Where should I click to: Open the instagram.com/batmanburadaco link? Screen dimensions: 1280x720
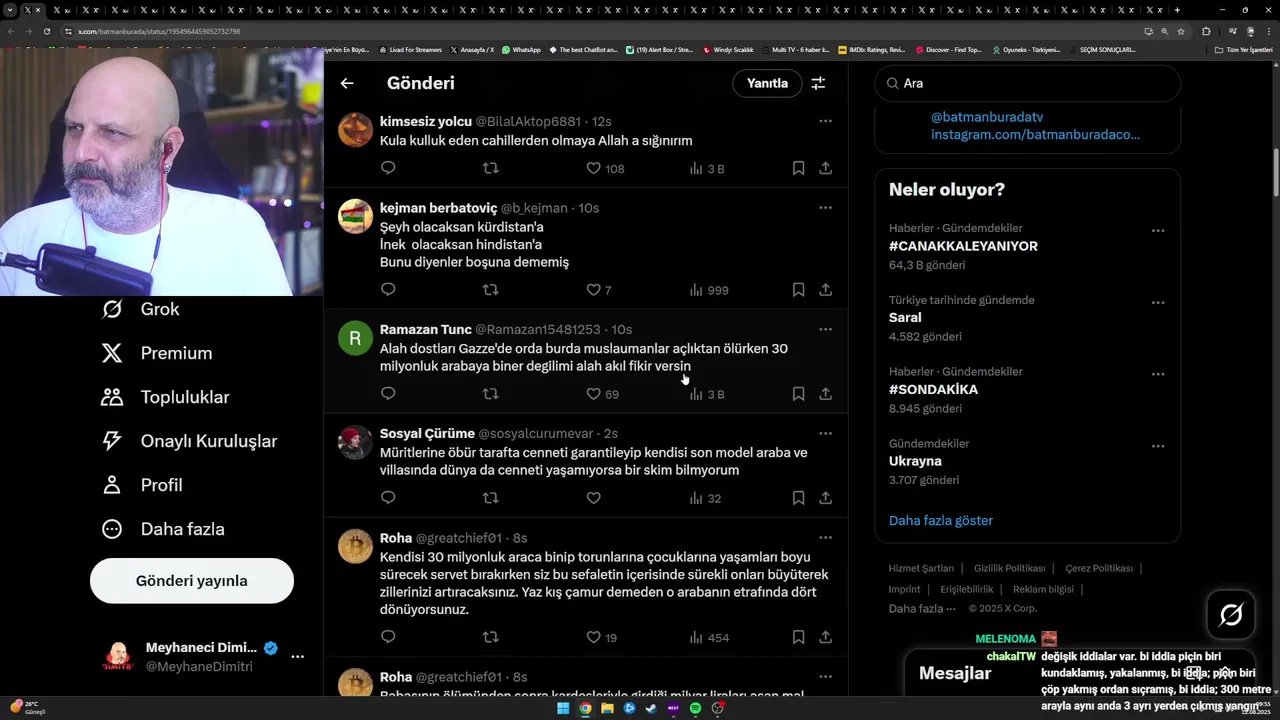[x=1035, y=134]
